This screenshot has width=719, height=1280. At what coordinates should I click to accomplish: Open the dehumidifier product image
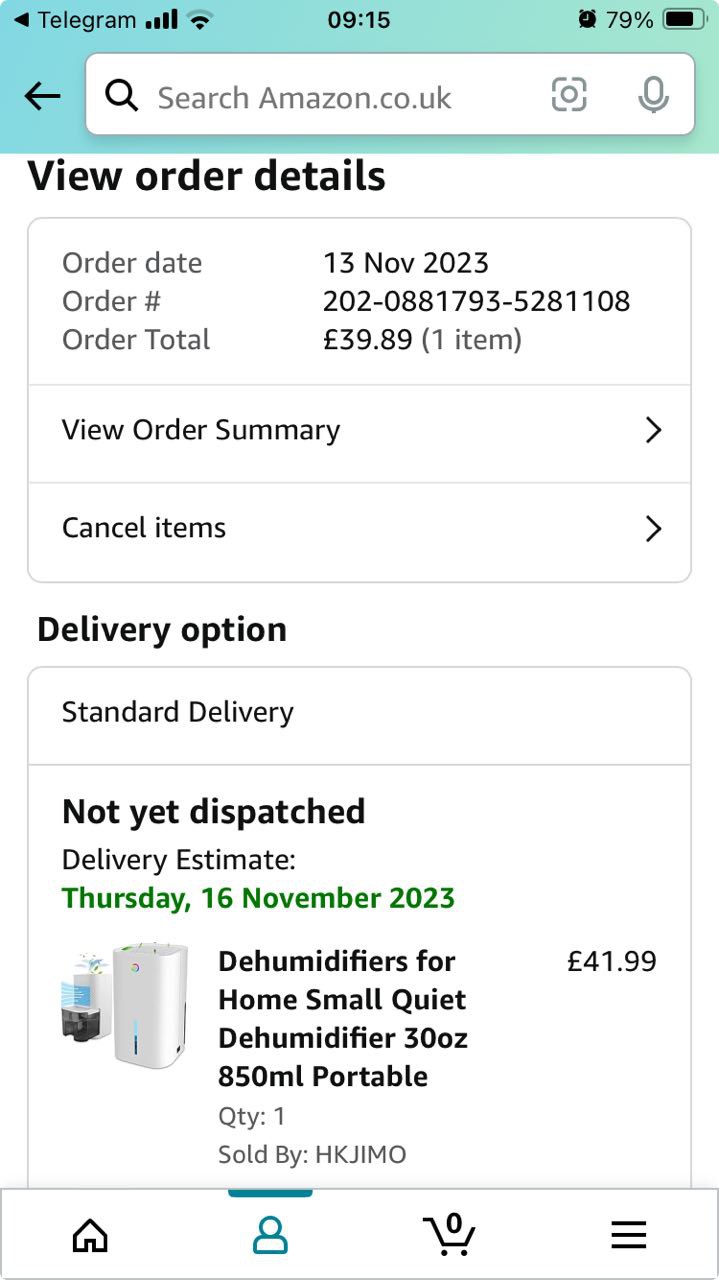click(124, 1005)
